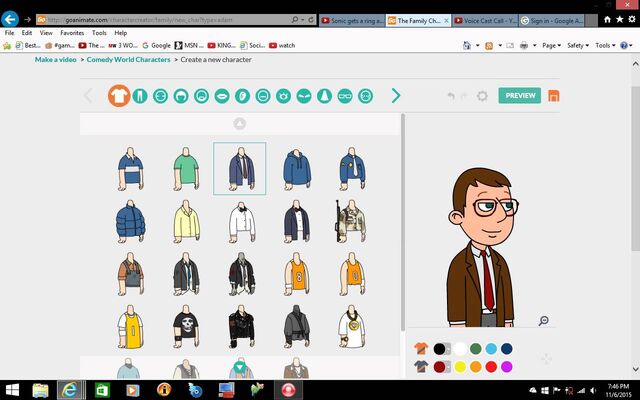This screenshot has width=640, height=400.
Task: Open the Tools dropdown in command bar
Action: [x=605, y=45]
